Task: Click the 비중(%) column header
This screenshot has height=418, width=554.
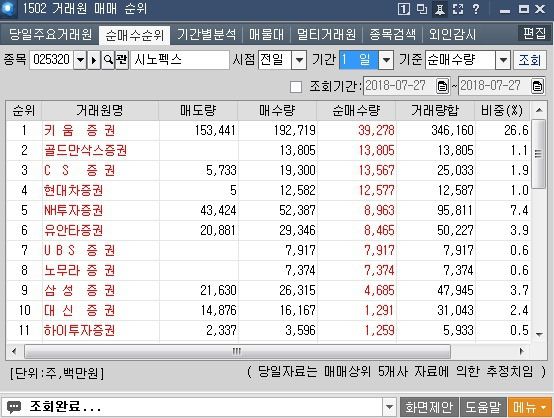Action: click(502, 111)
